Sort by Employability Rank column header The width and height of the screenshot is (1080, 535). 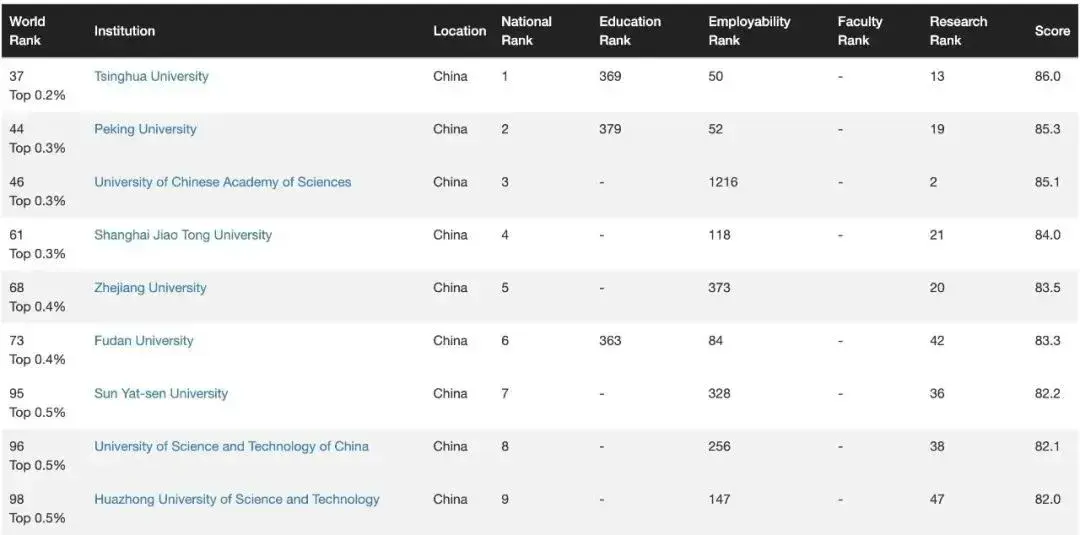[x=748, y=31]
